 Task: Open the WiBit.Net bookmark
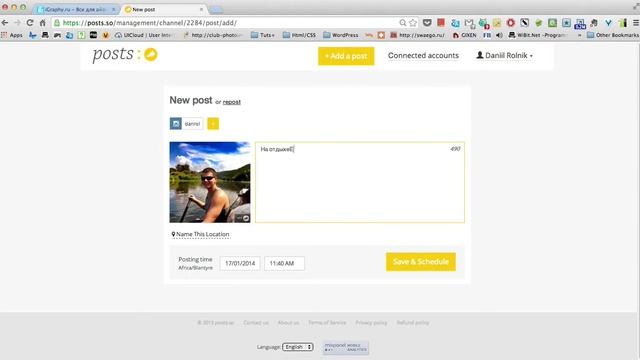coord(538,35)
